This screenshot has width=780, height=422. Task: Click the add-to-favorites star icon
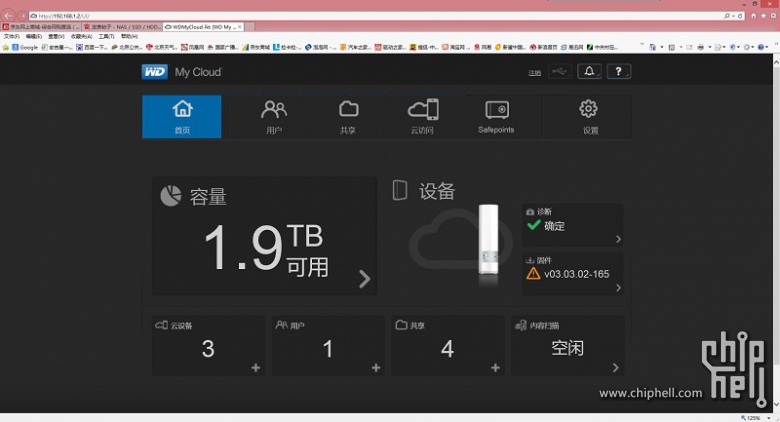pyautogui.click(x=5, y=47)
